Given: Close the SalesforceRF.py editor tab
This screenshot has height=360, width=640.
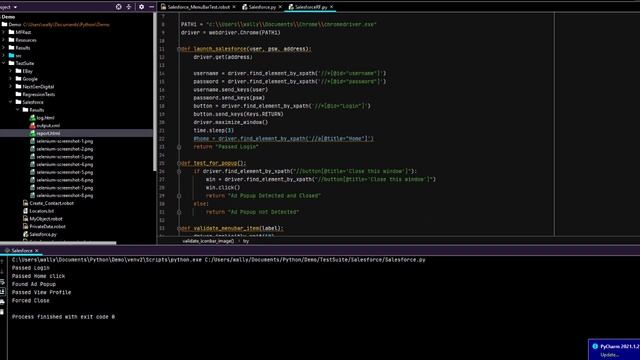Looking at the screenshot, I should pyautogui.click(x=331, y=7).
